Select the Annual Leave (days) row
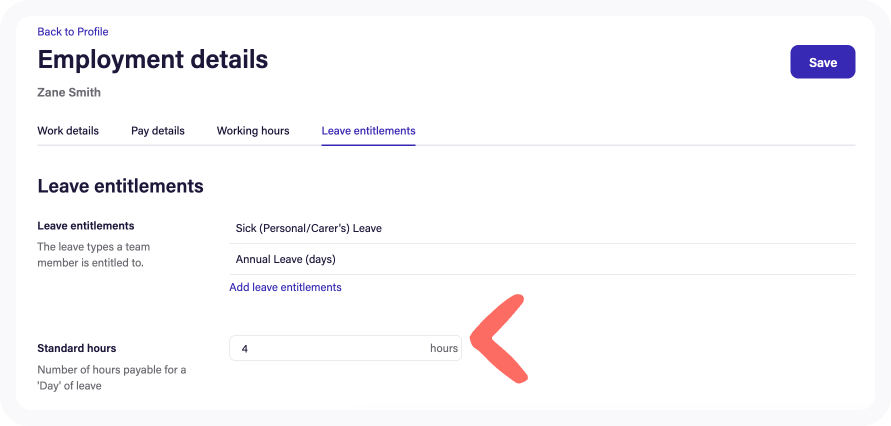 point(285,259)
